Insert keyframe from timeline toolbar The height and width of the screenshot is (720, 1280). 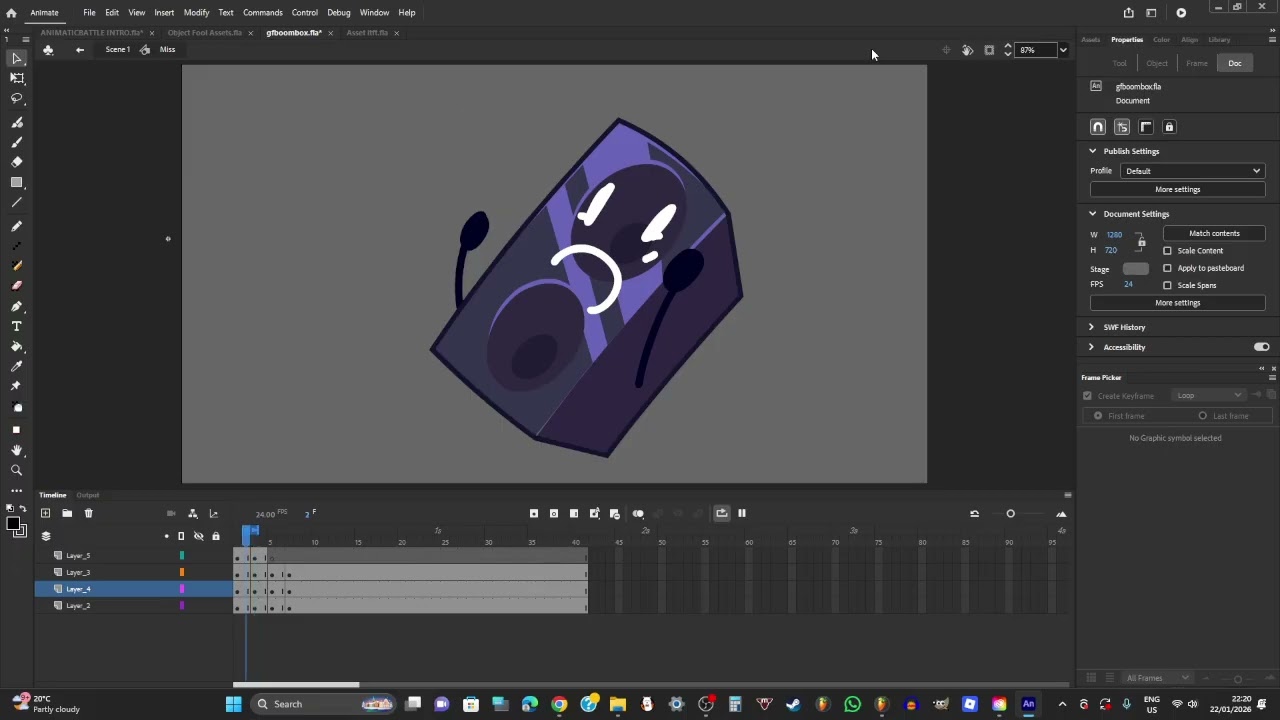pyautogui.click(x=534, y=513)
